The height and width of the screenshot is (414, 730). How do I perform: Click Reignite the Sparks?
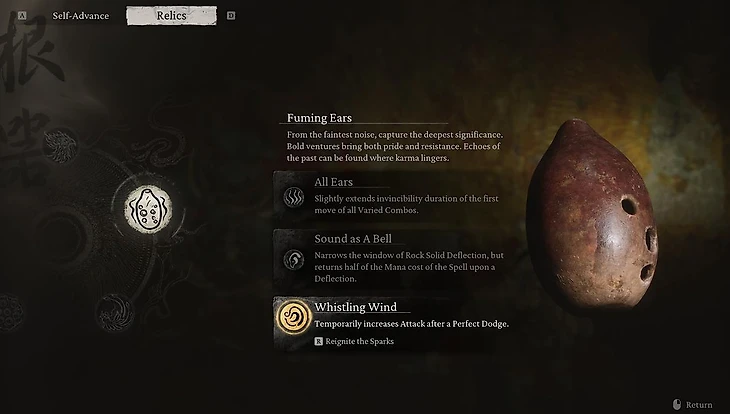click(x=359, y=341)
